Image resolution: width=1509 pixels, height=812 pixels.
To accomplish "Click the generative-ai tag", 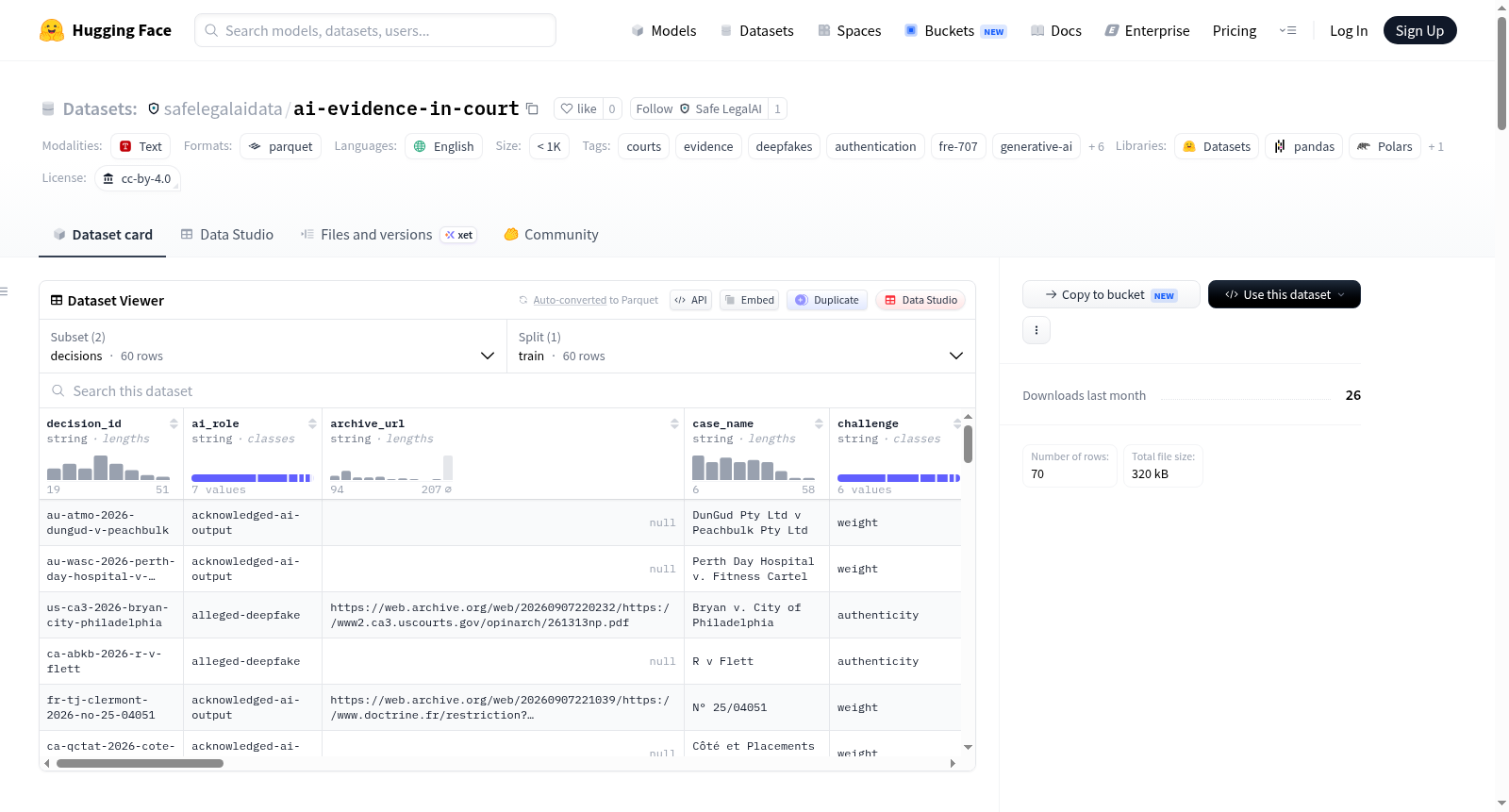I will (1036, 146).
